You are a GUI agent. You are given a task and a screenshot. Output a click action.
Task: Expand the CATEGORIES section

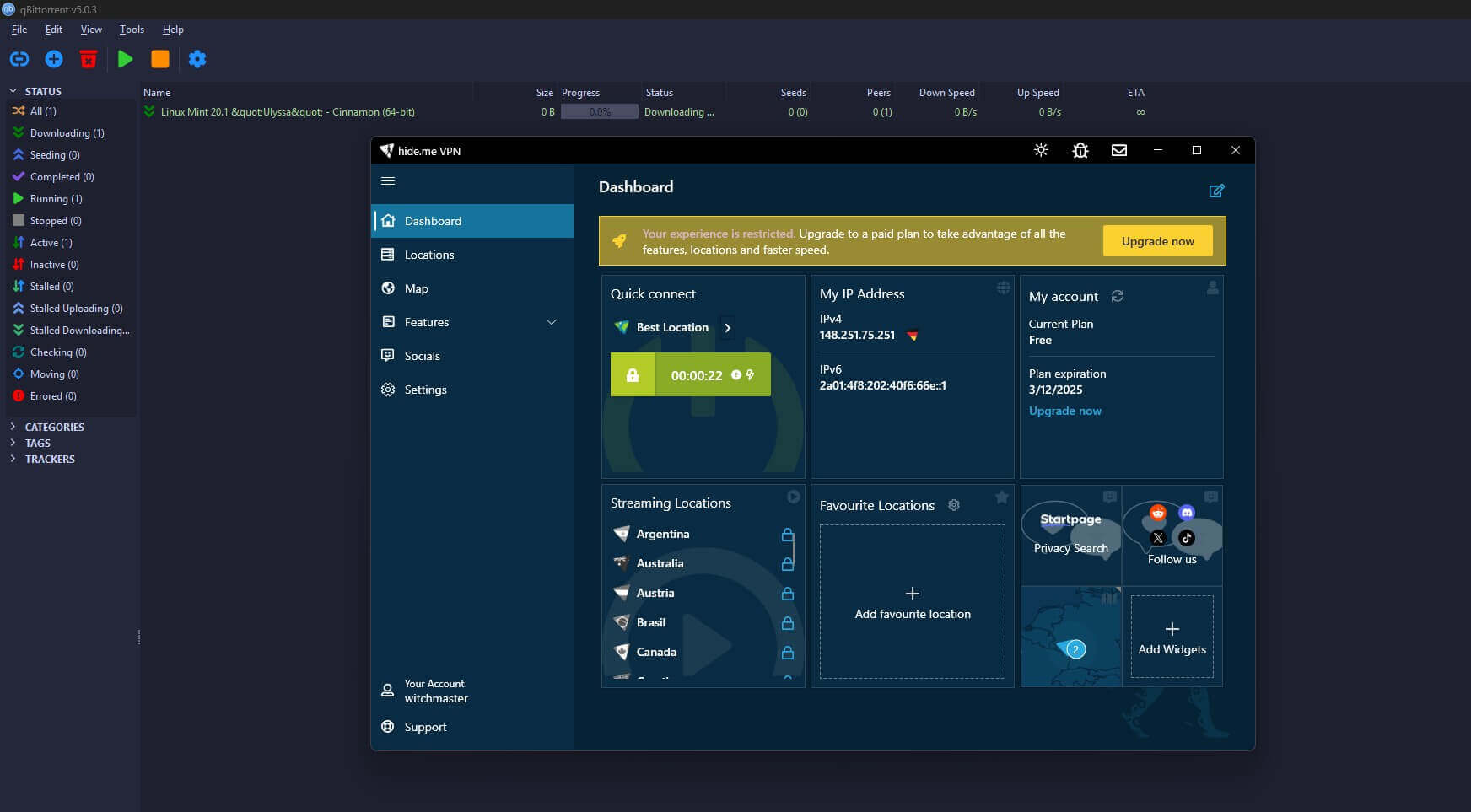tap(13, 427)
